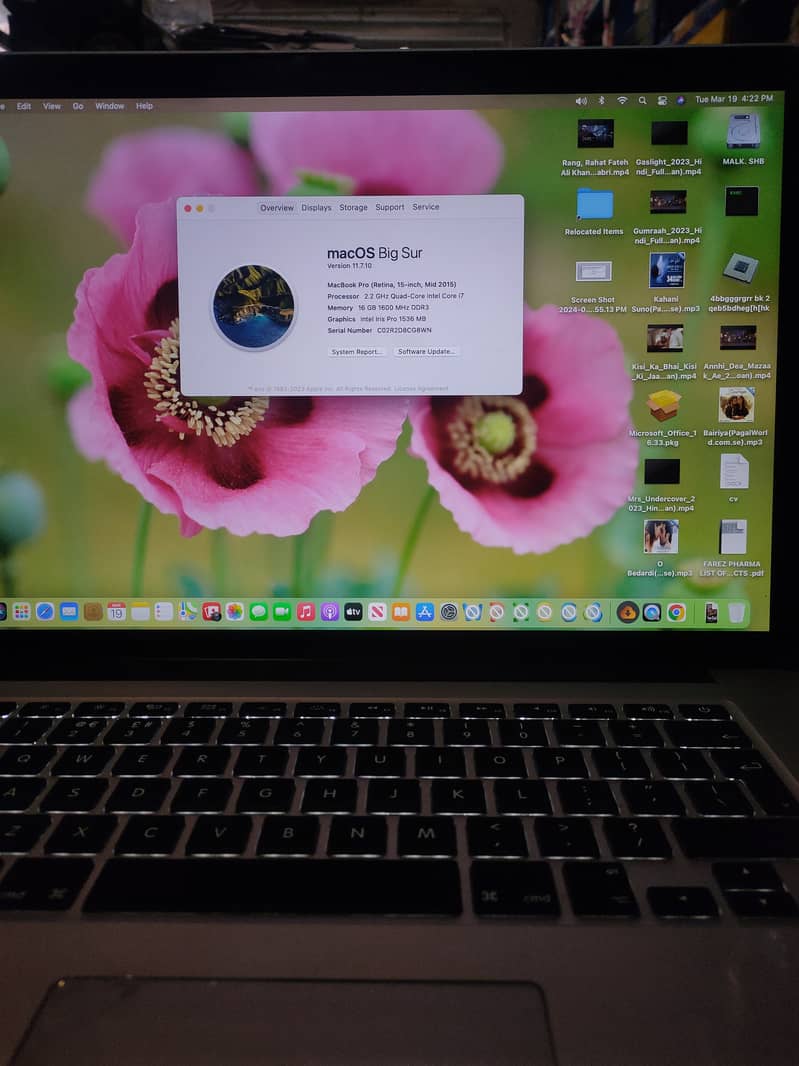The image size is (799, 1066).
Task: Open Launchpad from the Dock
Action: [22, 612]
